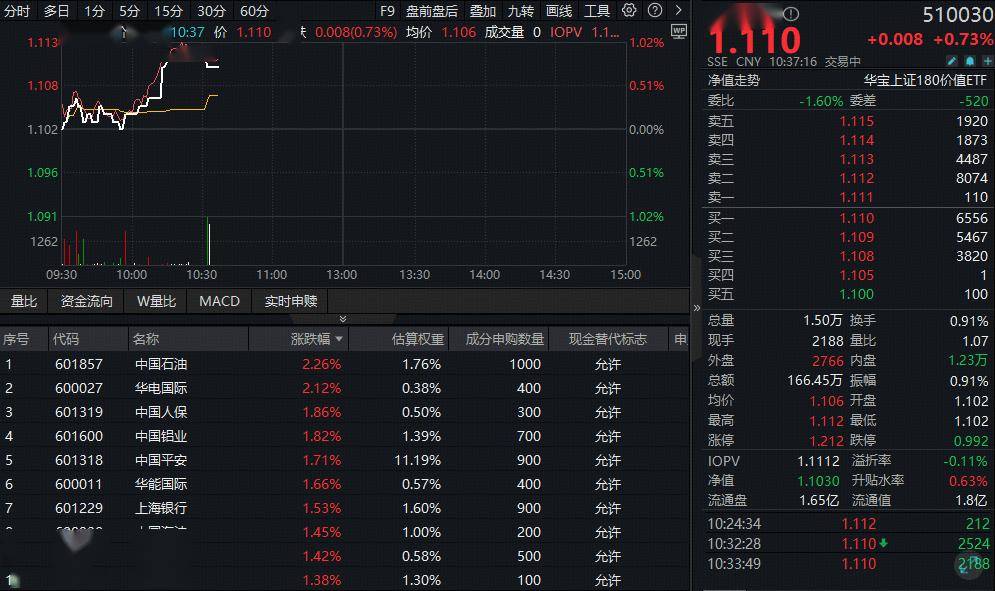Toggle the 九转 indicator
The height and width of the screenshot is (591, 995).
520,11
